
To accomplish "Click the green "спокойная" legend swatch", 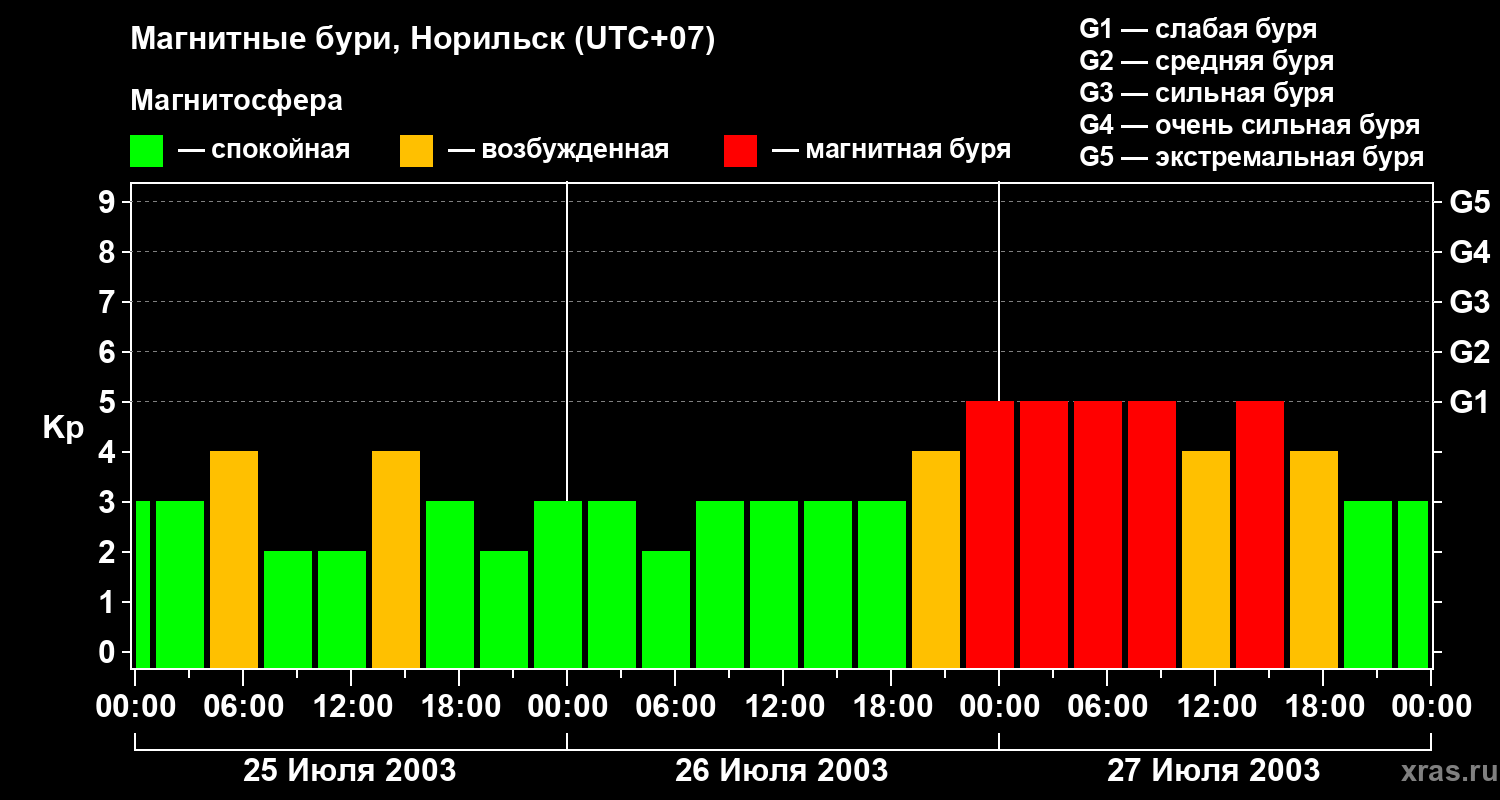I will (146, 151).
